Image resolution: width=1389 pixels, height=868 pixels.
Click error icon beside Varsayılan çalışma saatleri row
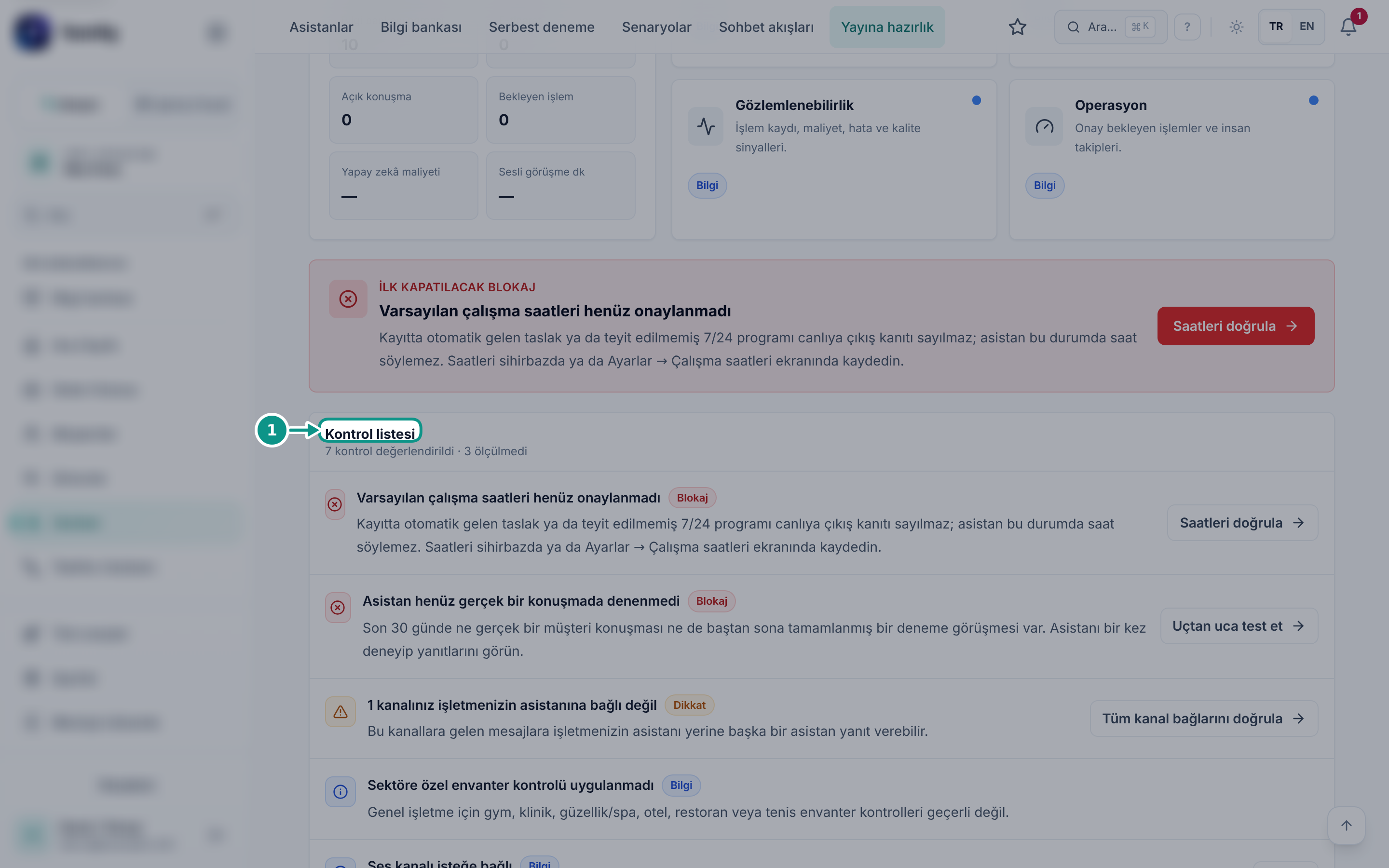pyautogui.click(x=335, y=504)
